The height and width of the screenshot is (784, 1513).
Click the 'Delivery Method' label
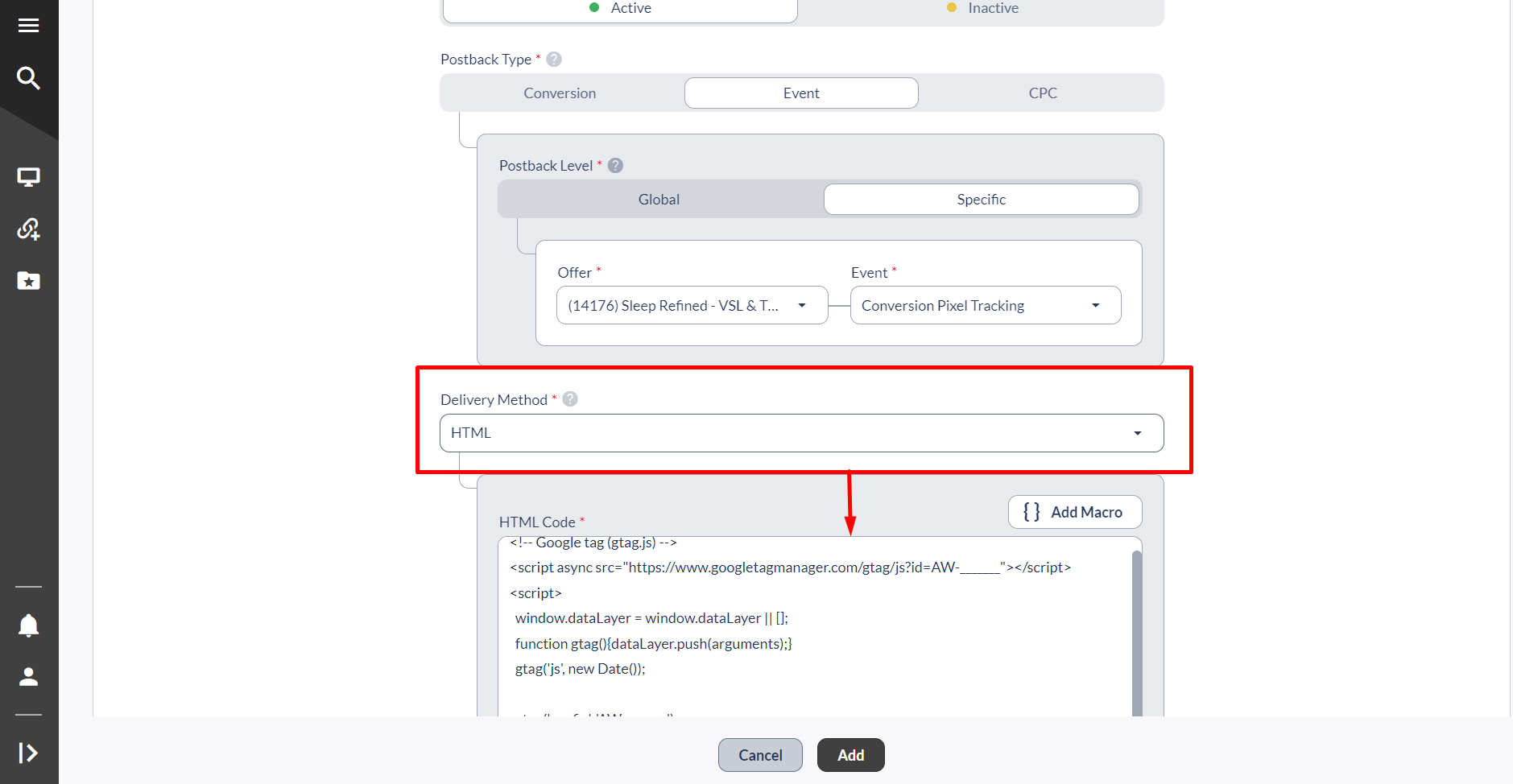[x=494, y=400]
